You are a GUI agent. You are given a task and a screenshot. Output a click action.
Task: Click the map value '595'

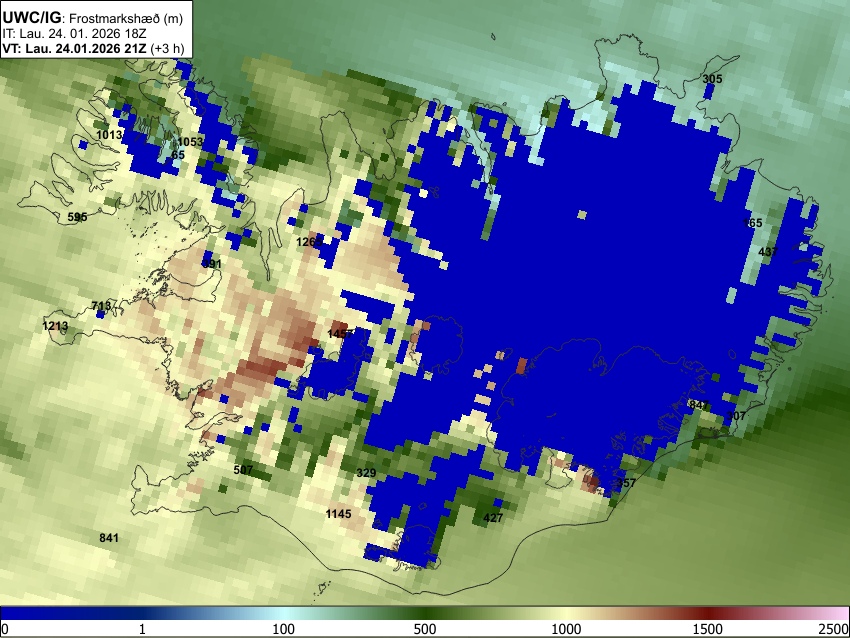pos(77,217)
